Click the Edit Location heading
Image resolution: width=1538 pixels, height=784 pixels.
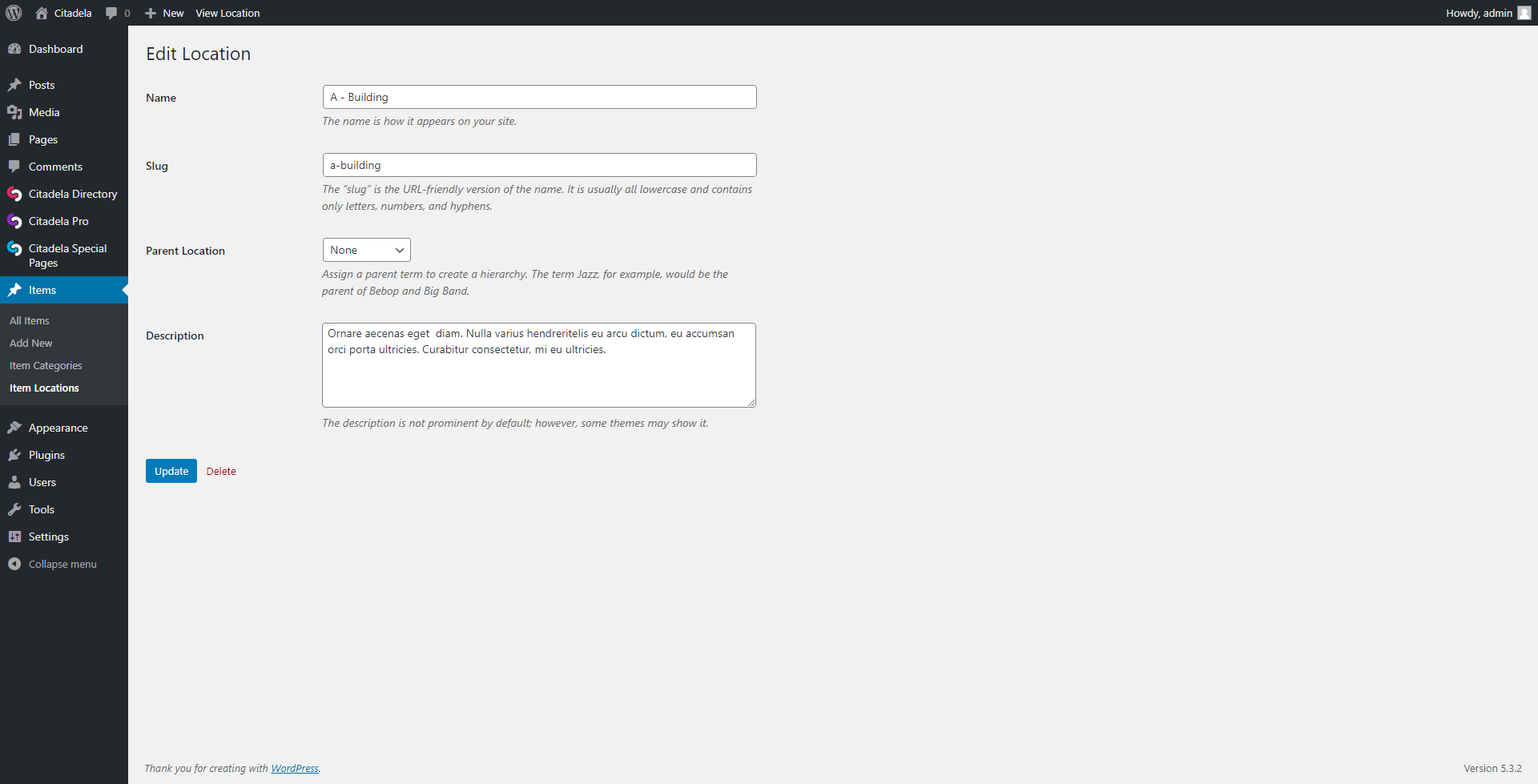pos(199,54)
